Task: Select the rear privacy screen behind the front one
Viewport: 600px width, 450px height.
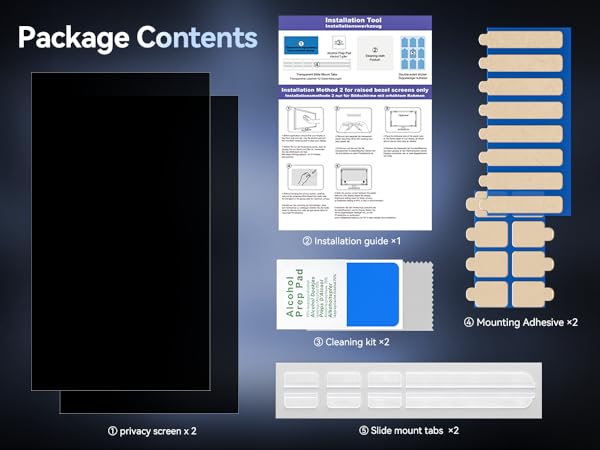Action: click(x=225, y=254)
